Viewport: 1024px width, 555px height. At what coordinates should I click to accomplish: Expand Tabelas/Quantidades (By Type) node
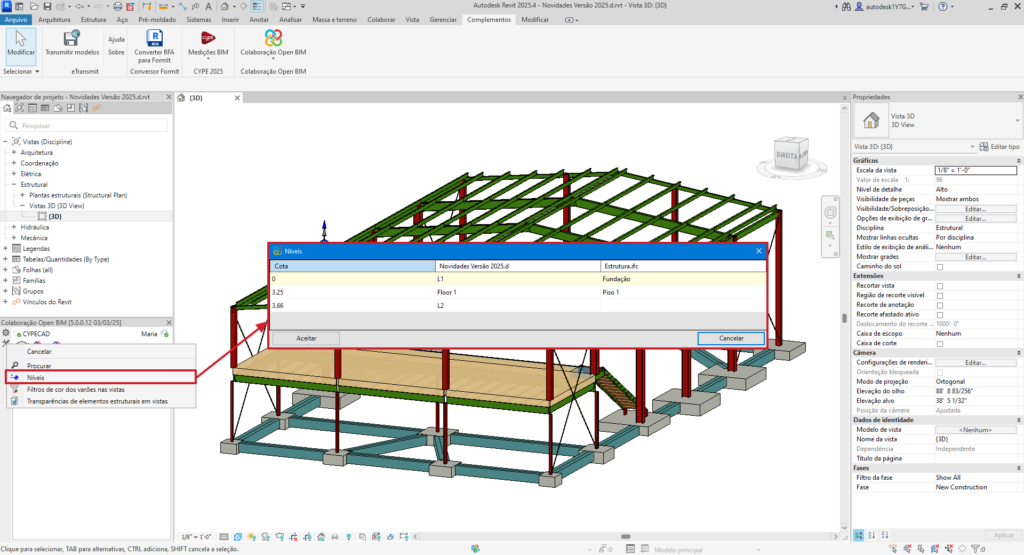pyautogui.click(x=5, y=259)
